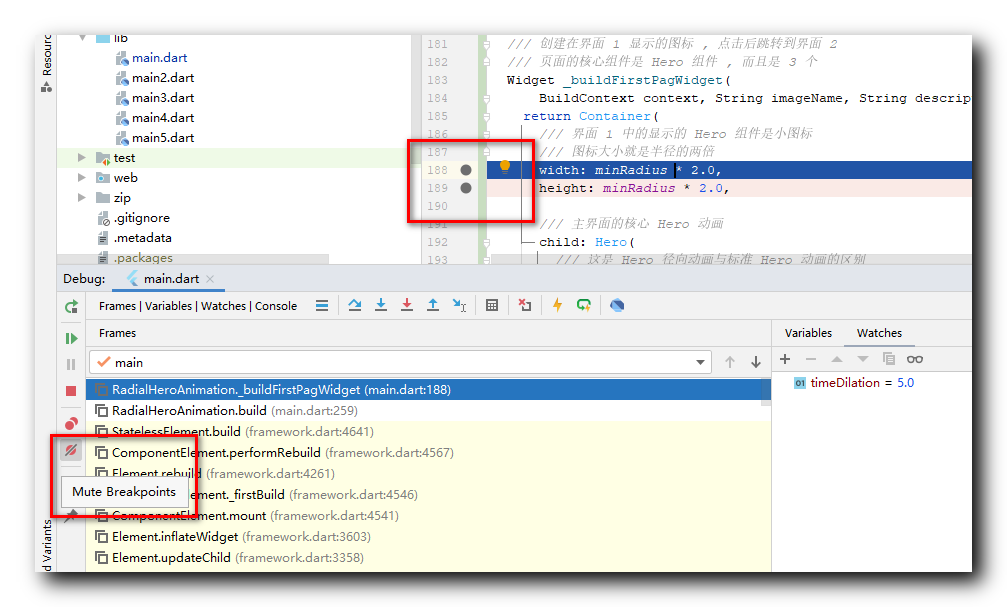
Task: Click Hero class reference on line 192
Action: coord(610,242)
